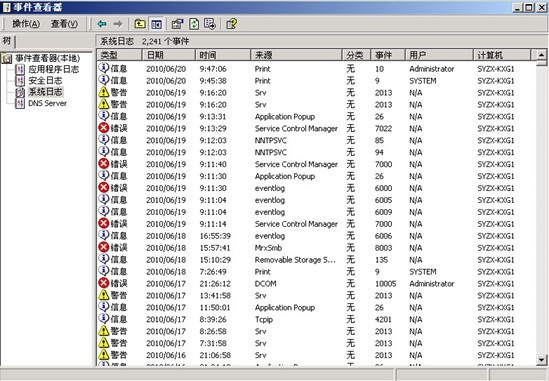Select 系统日志 in the tree
Viewport: 549px width, 381px height.
pyautogui.click(x=45, y=92)
